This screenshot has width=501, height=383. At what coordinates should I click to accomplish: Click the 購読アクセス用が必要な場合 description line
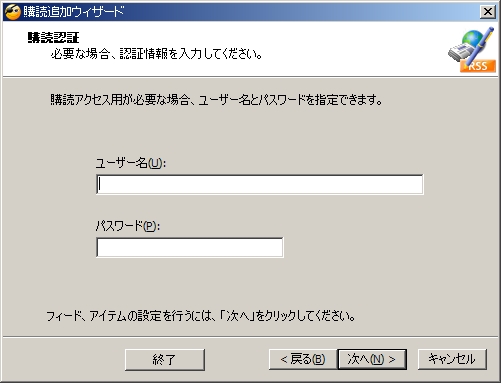click(x=216, y=100)
